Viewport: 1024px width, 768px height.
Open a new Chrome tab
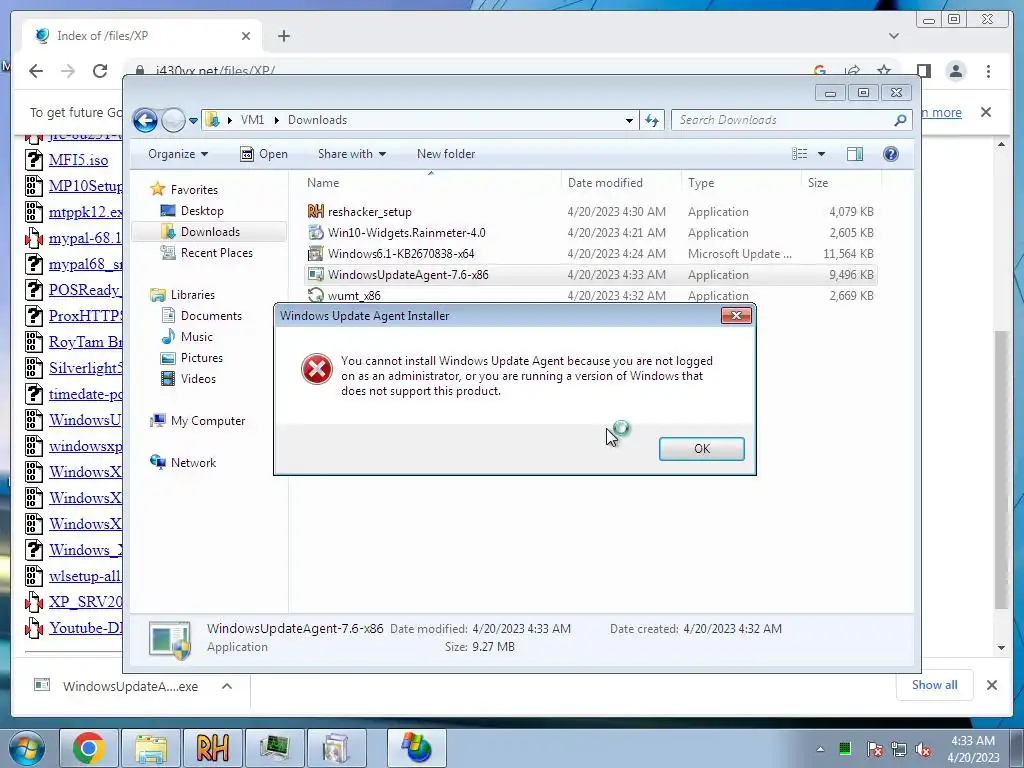283,36
